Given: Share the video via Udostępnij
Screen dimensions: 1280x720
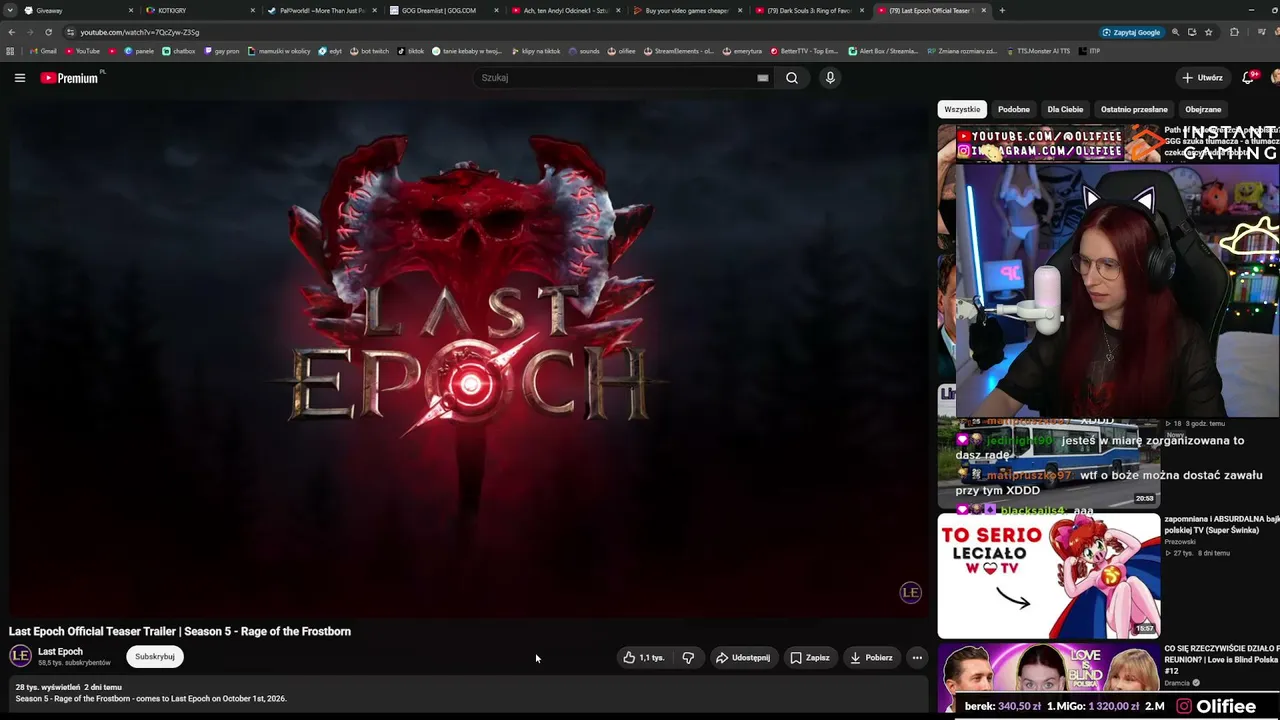Looking at the screenshot, I should click(743, 657).
